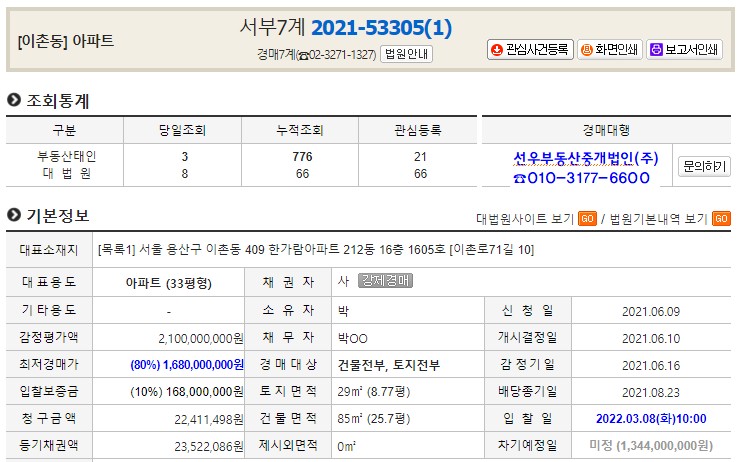Select bid date 2022.03.08(화)10:00
This screenshot has width=740, height=462.
[x=651, y=419]
